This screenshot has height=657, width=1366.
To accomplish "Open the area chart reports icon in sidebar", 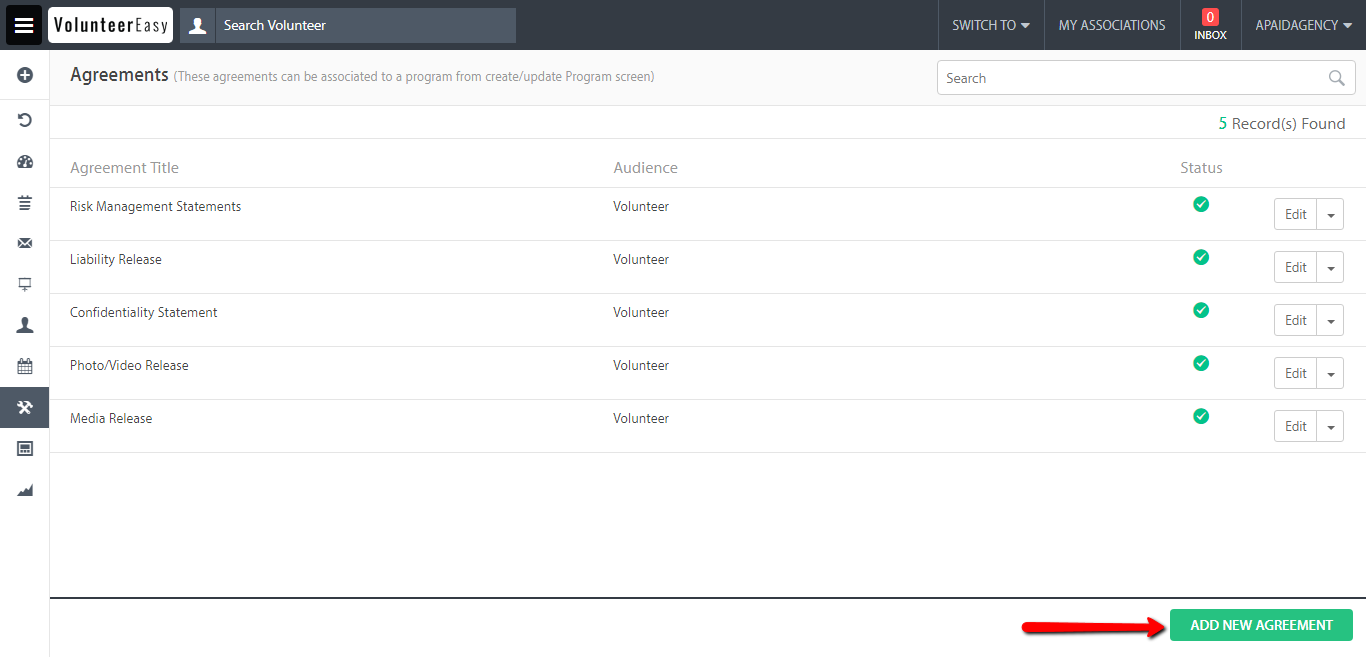I will pyautogui.click(x=25, y=490).
